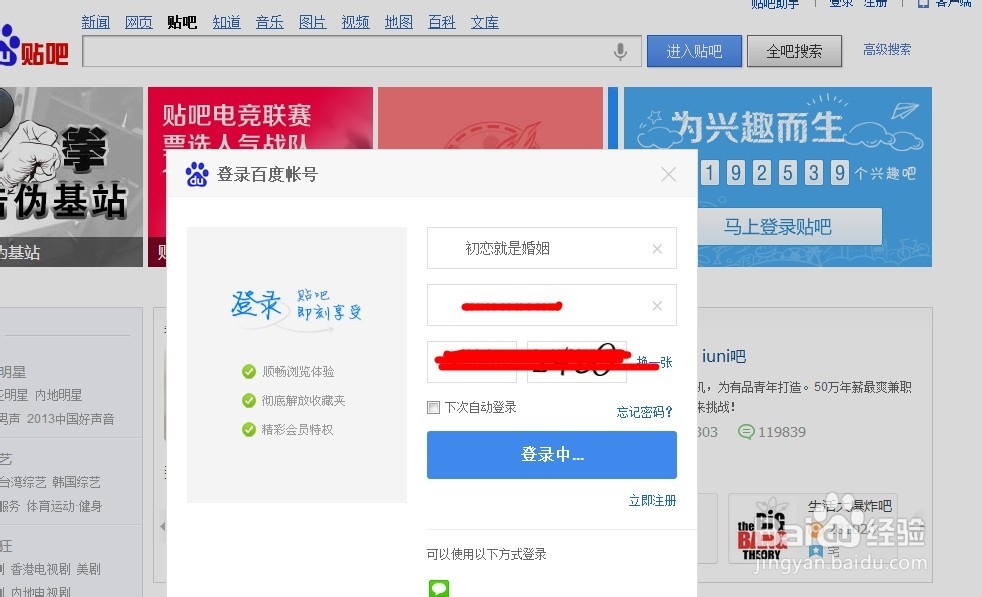Open the 视频 navigation link

click(x=355, y=23)
